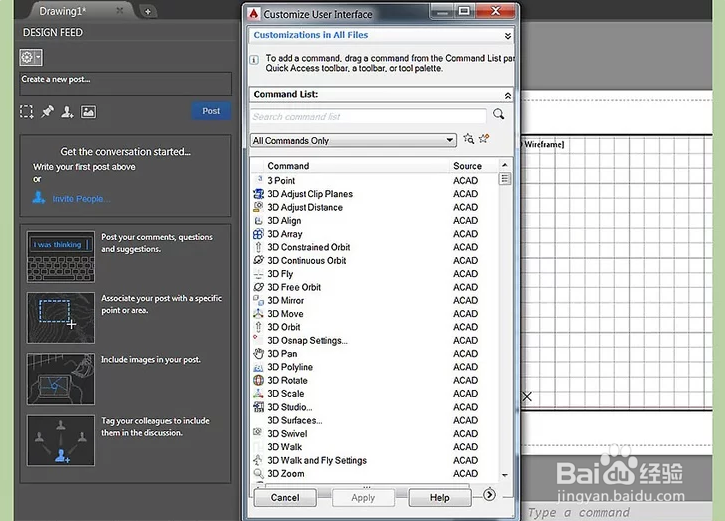Open the dropdown arrow beside the settings gear
The height and width of the screenshot is (521, 725).
pos(38,57)
